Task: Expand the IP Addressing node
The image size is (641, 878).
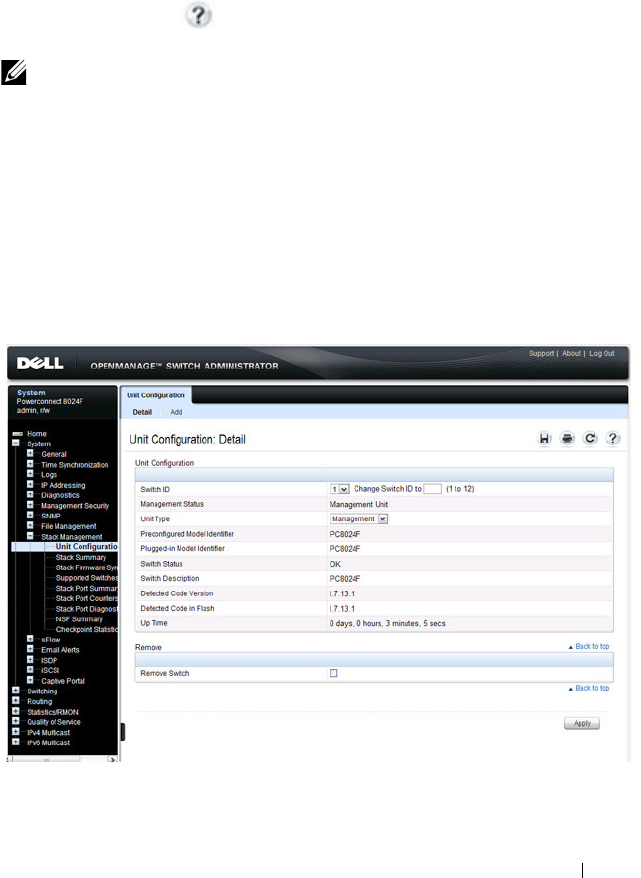Action: click(x=30, y=484)
